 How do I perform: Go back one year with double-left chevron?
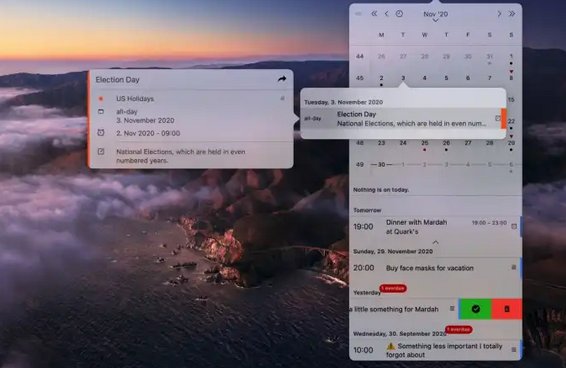pyautogui.click(x=374, y=14)
